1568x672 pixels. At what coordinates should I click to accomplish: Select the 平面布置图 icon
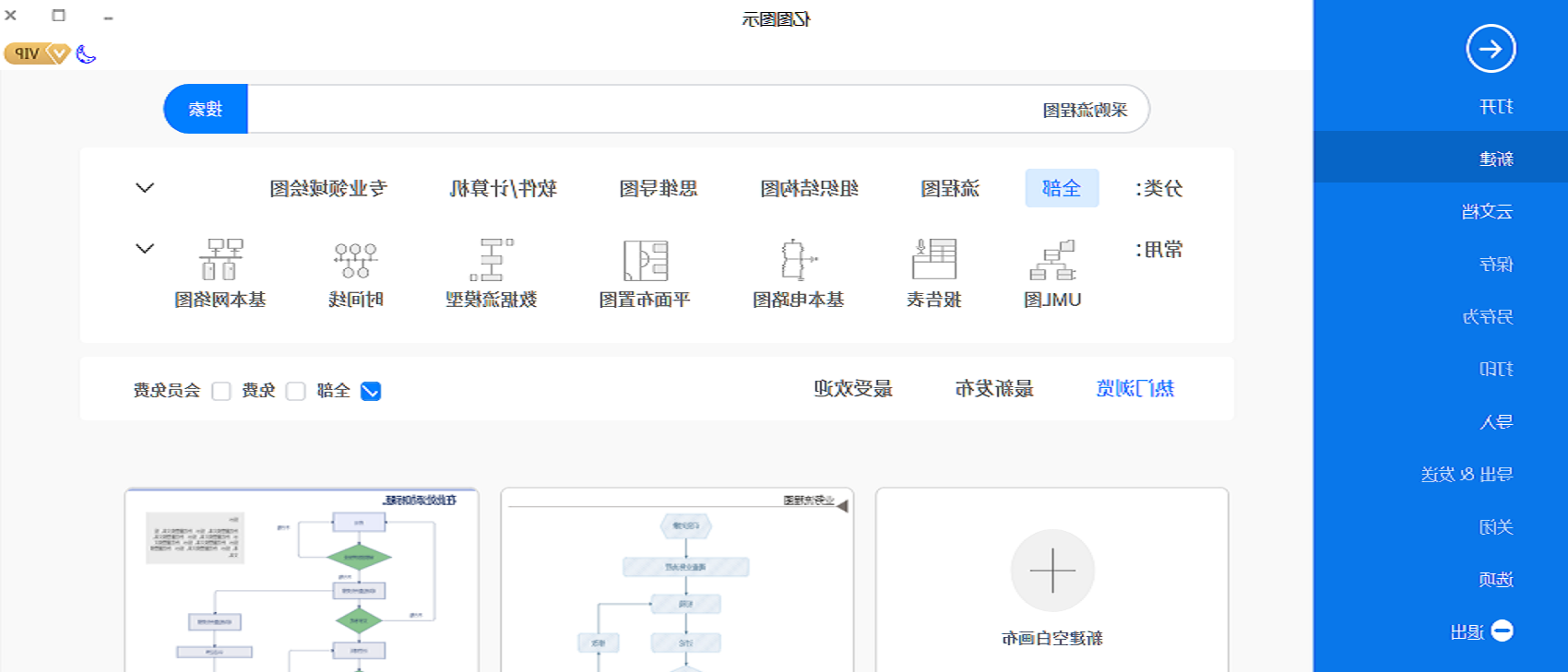pos(645,260)
